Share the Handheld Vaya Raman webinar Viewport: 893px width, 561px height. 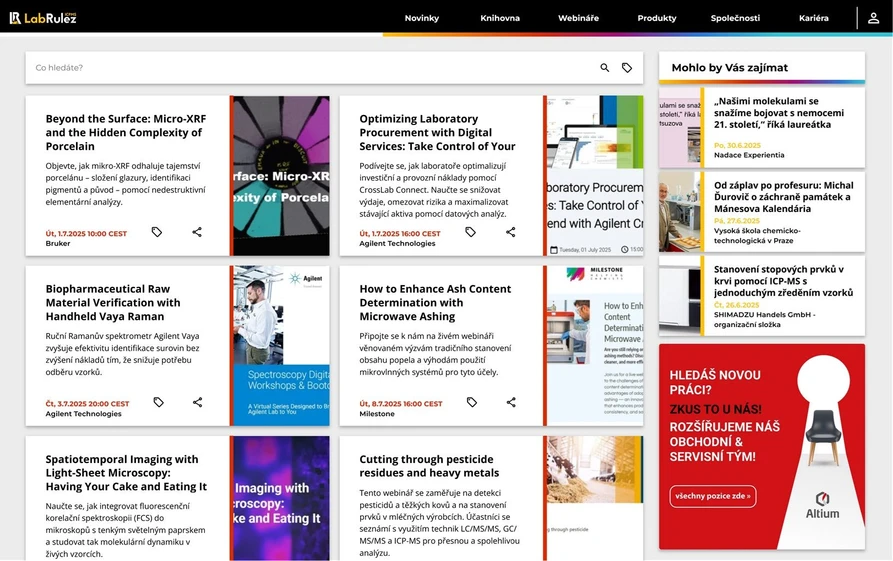pos(198,402)
